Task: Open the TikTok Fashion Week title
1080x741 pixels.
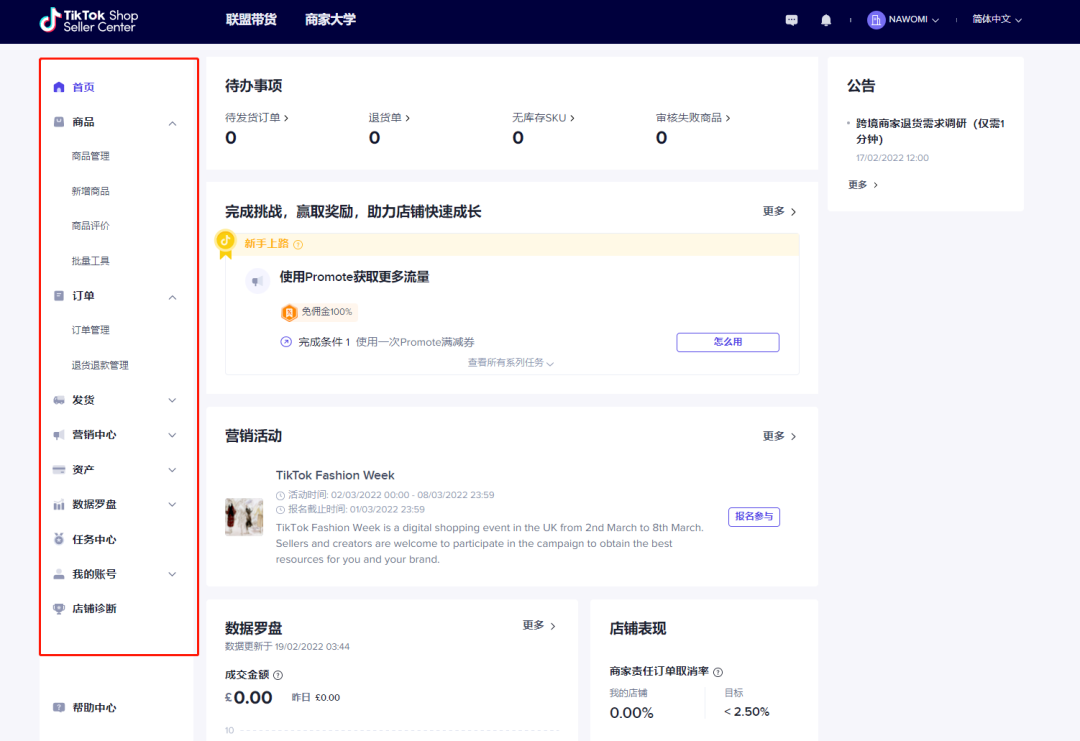Action: tap(335, 475)
